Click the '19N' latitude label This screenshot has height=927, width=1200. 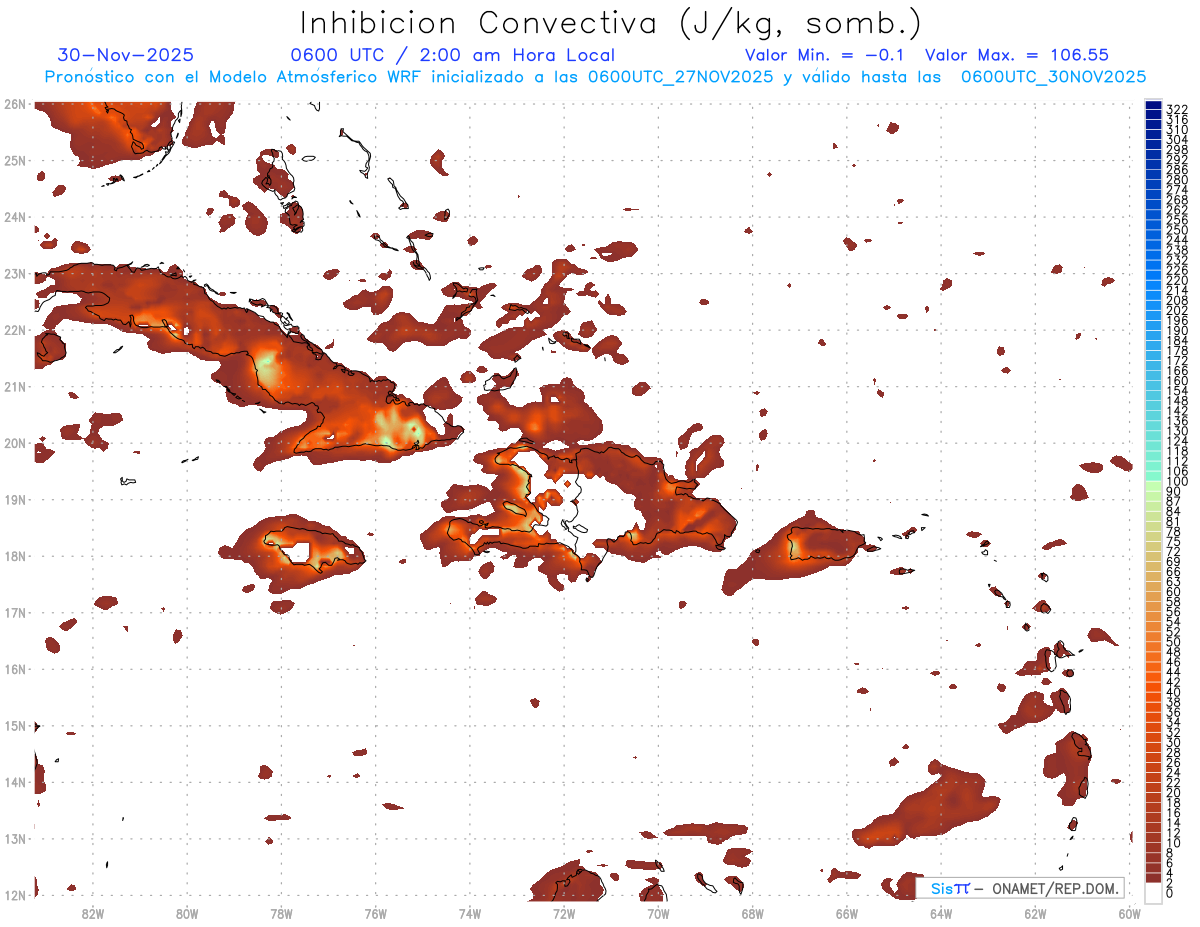[14, 499]
